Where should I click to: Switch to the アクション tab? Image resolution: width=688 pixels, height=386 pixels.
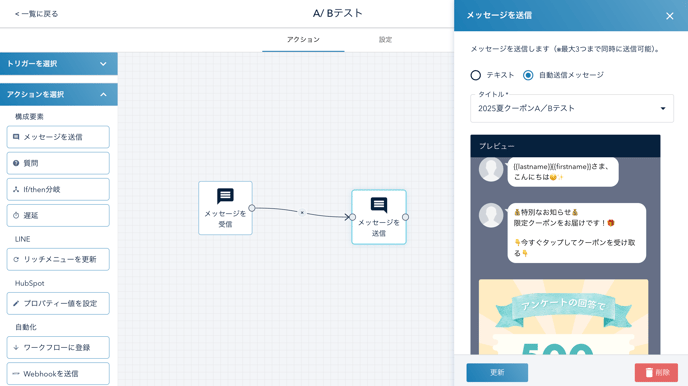[x=303, y=39]
